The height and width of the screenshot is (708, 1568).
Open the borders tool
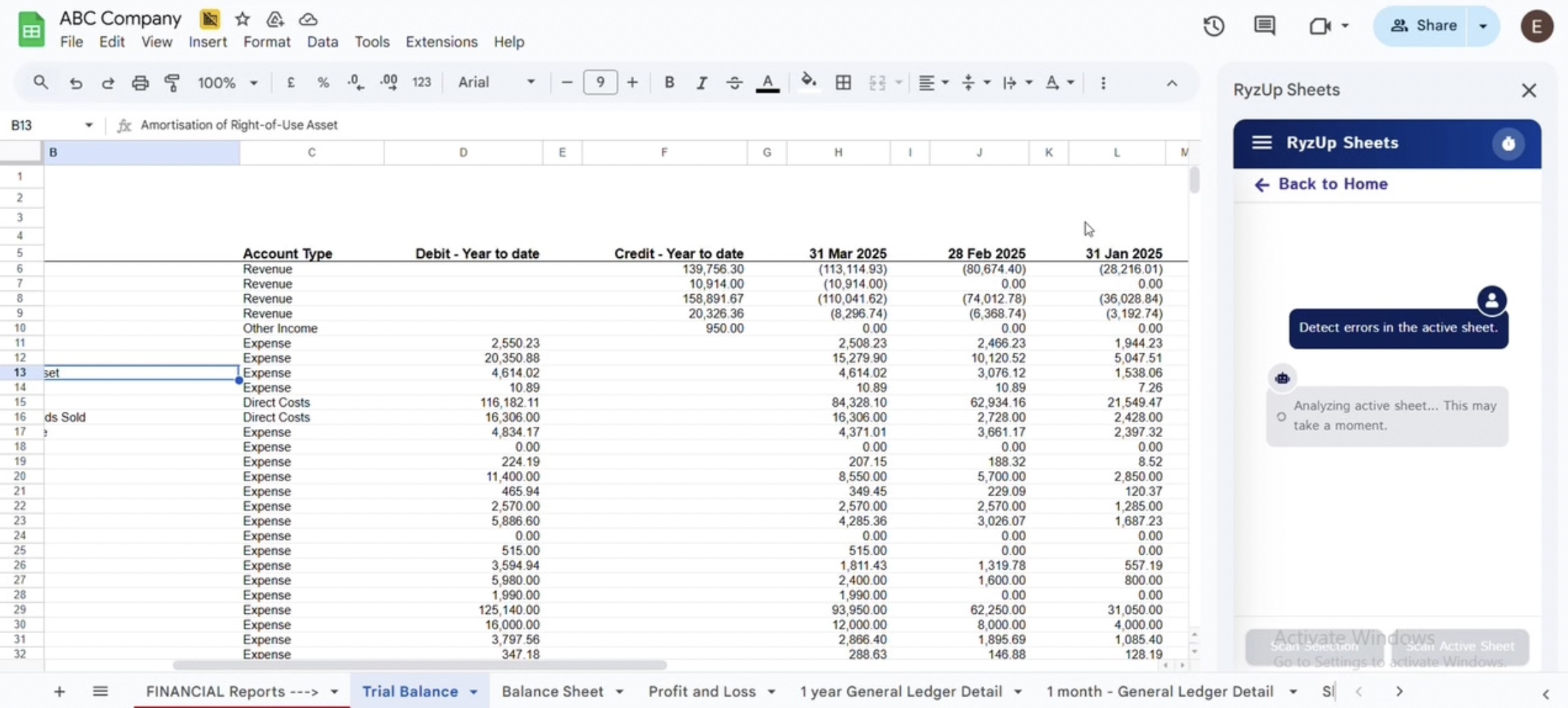(843, 82)
